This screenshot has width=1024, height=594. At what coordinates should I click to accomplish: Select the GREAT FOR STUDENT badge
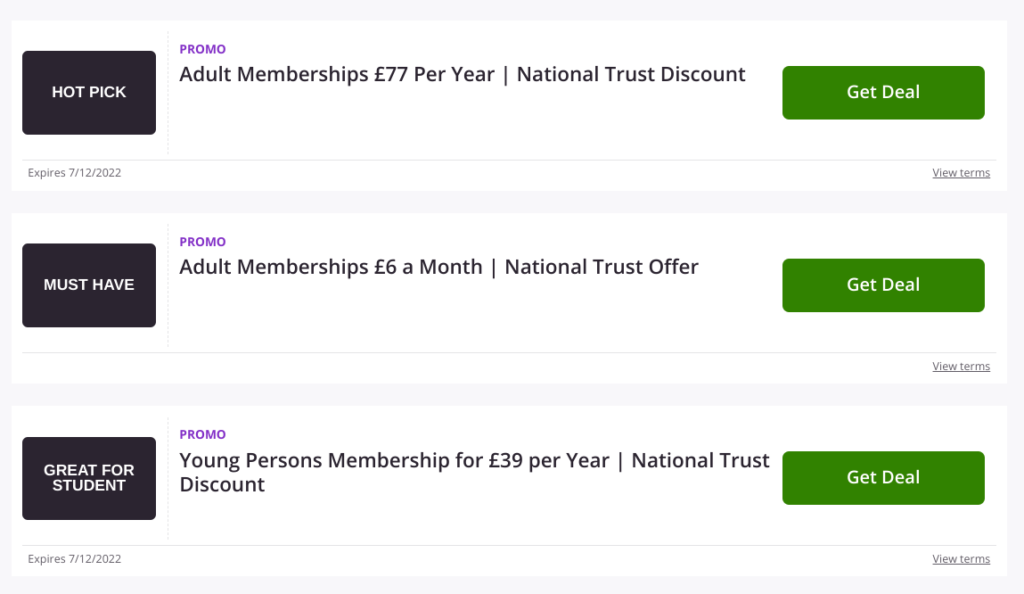click(89, 478)
